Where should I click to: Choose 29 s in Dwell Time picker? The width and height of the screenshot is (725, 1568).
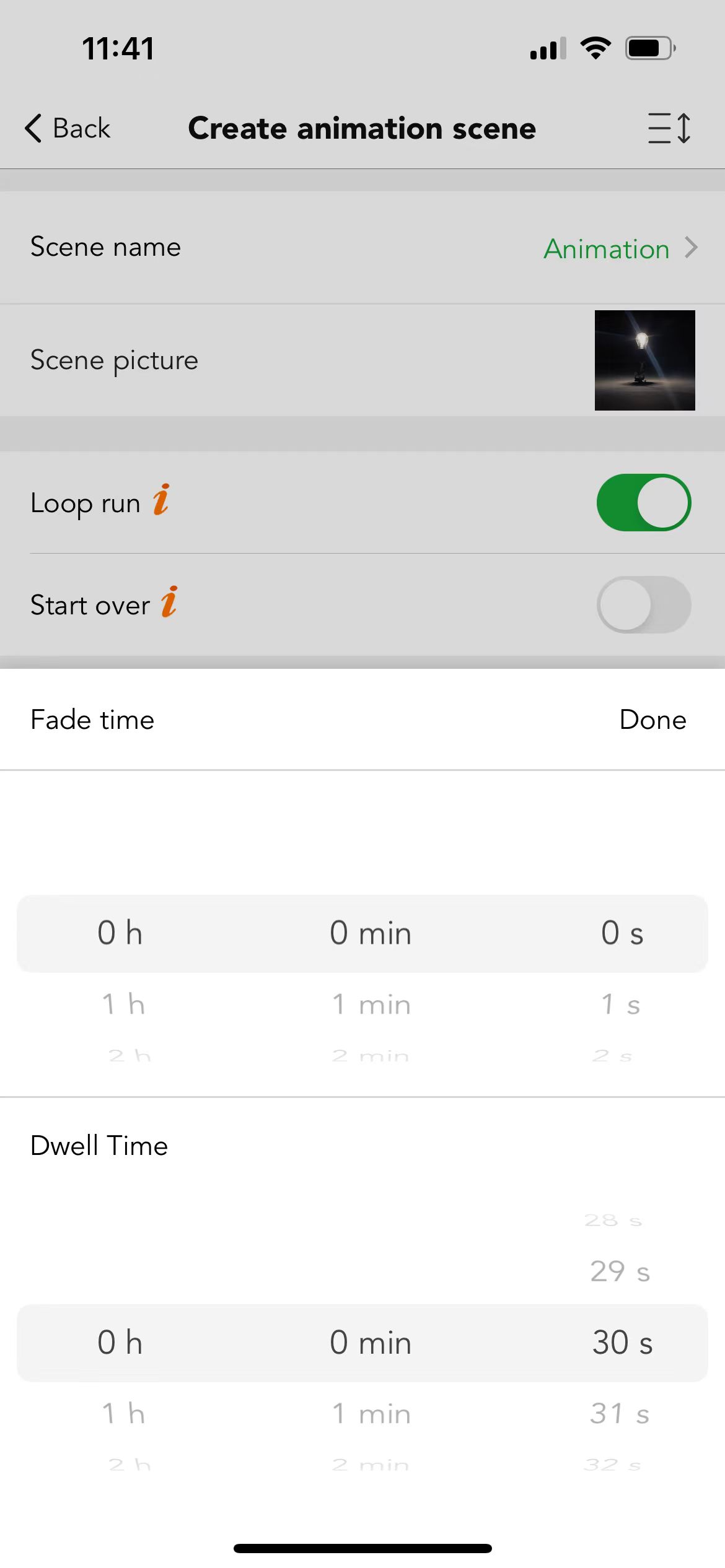click(620, 1271)
